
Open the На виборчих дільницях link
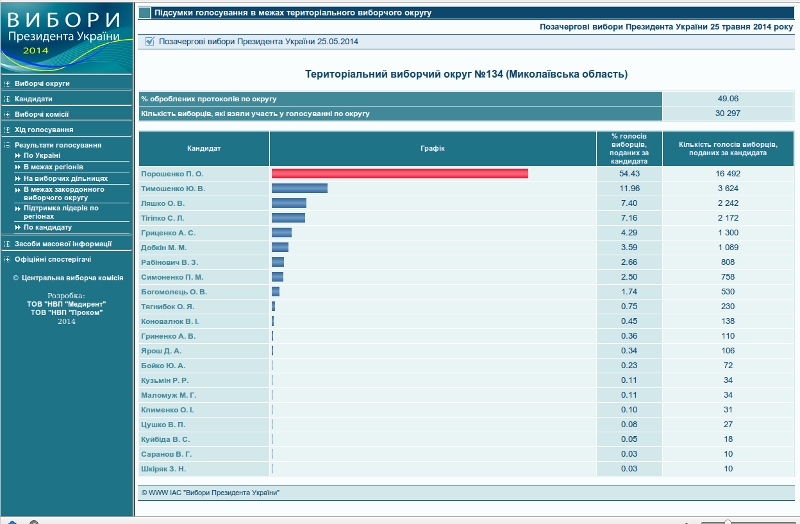point(65,179)
